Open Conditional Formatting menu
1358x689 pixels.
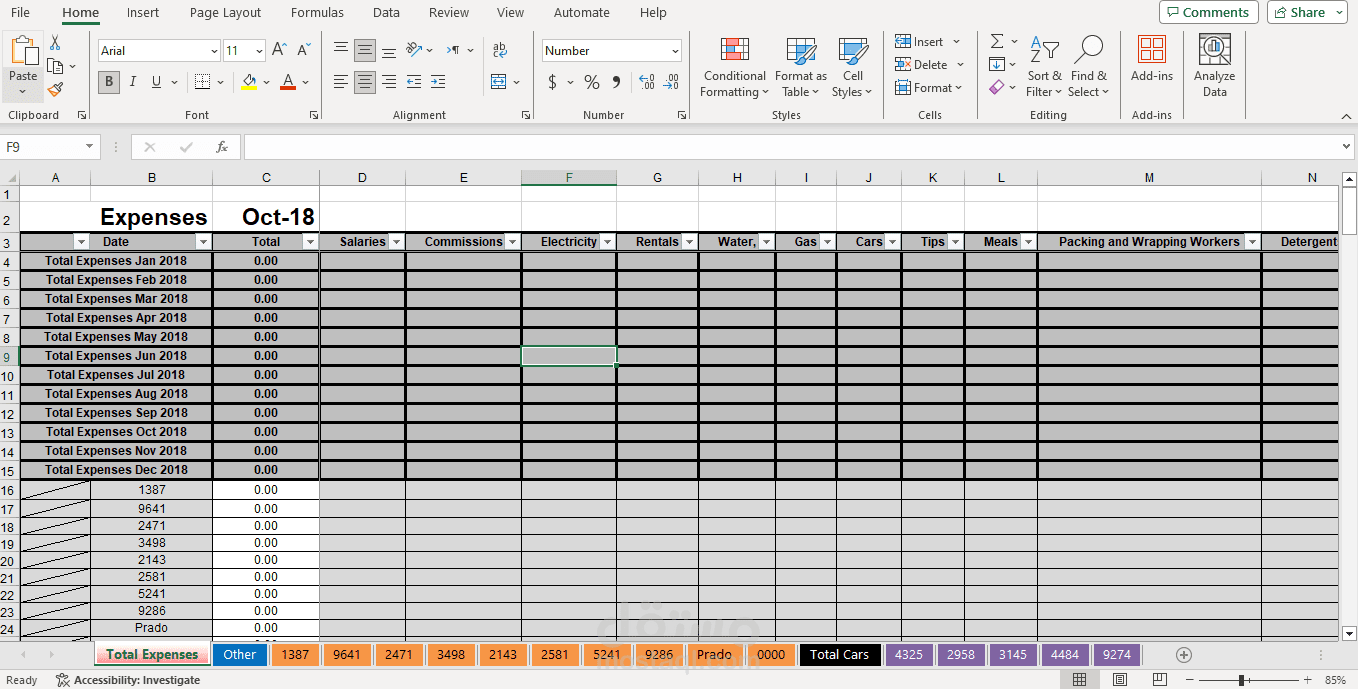[734, 68]
